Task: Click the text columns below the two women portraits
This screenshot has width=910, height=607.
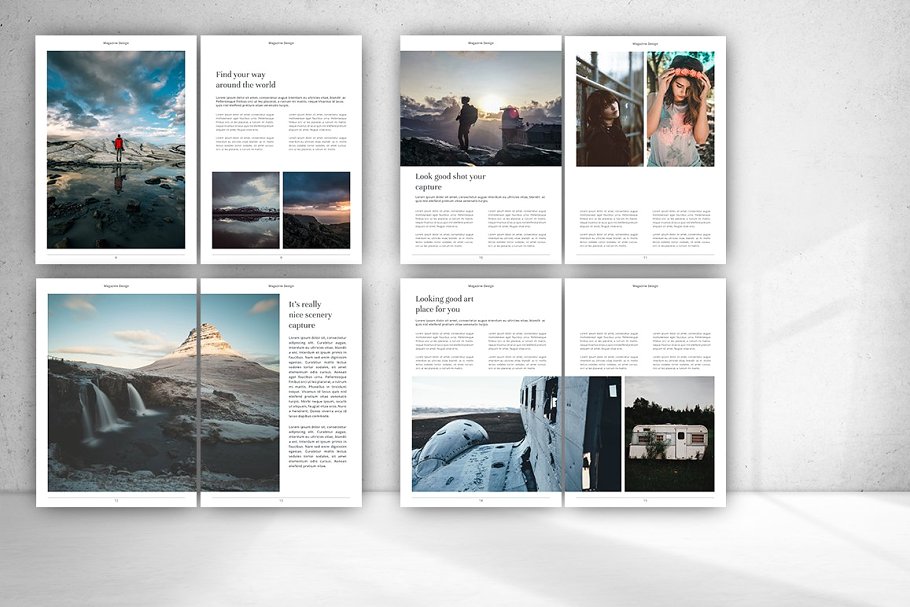Action: (x=645, y=230)
